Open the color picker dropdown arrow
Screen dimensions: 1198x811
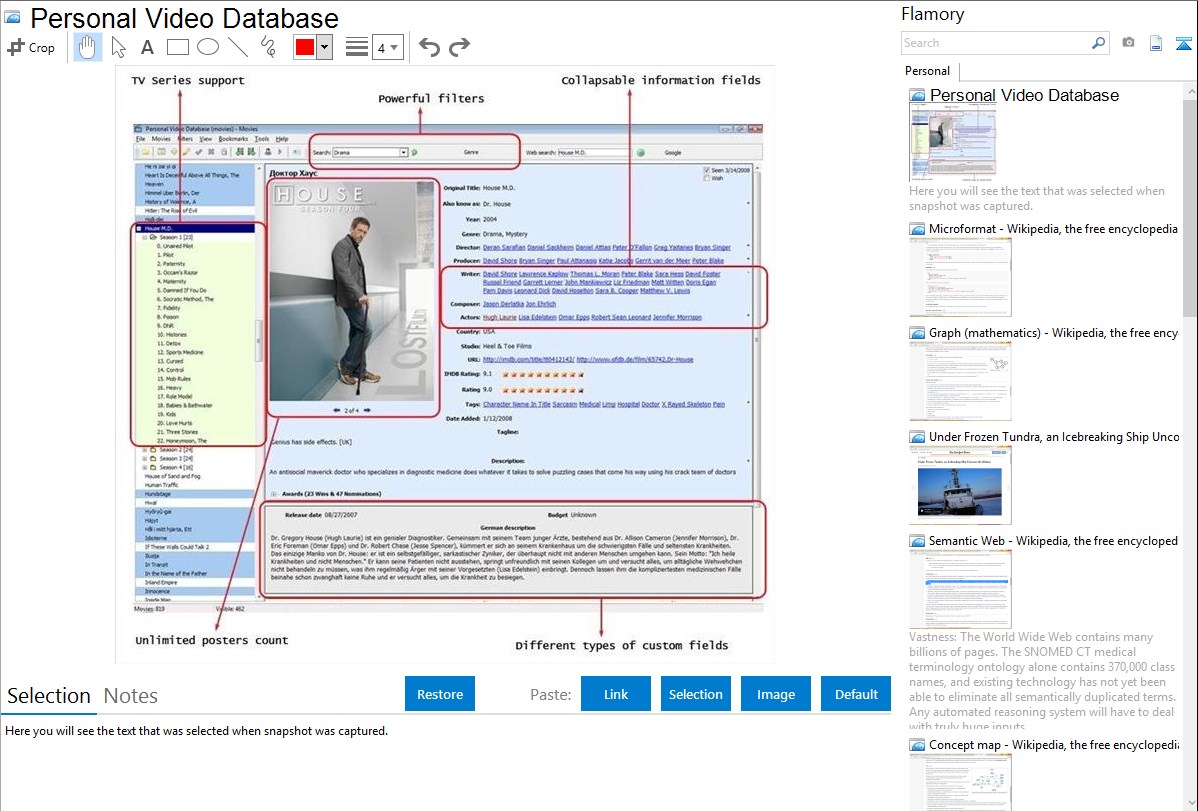[325, 47]
